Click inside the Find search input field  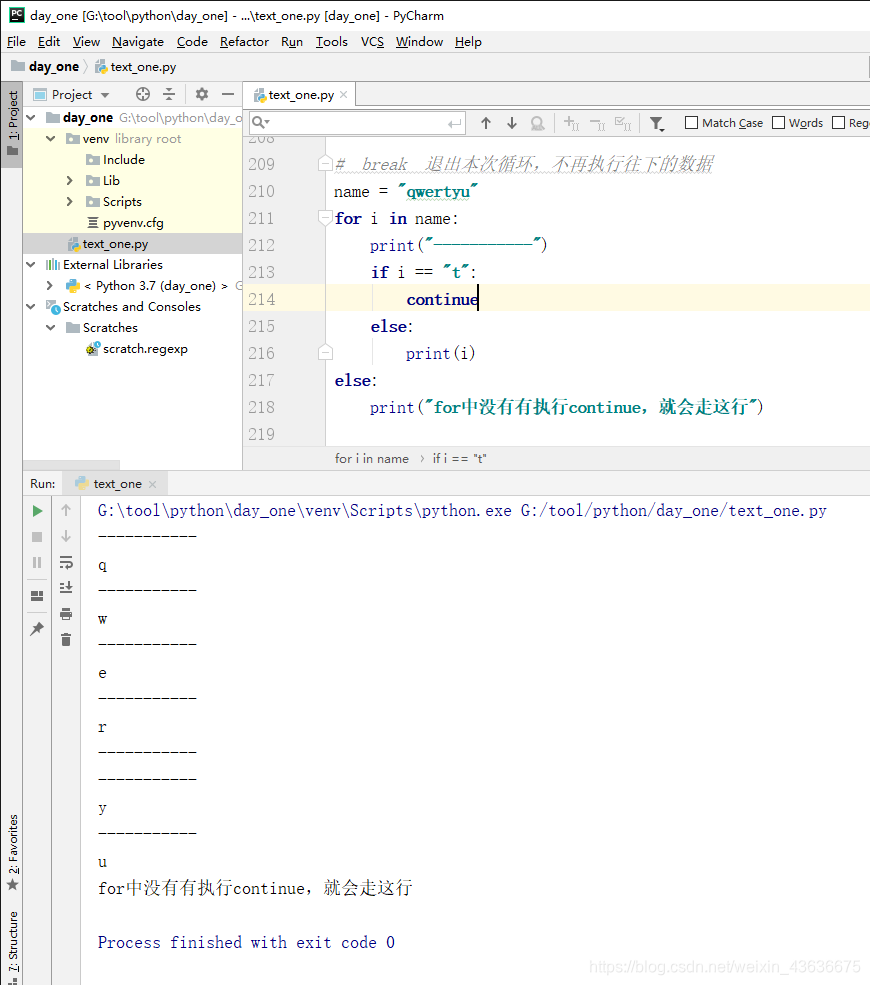coord(358,123)
